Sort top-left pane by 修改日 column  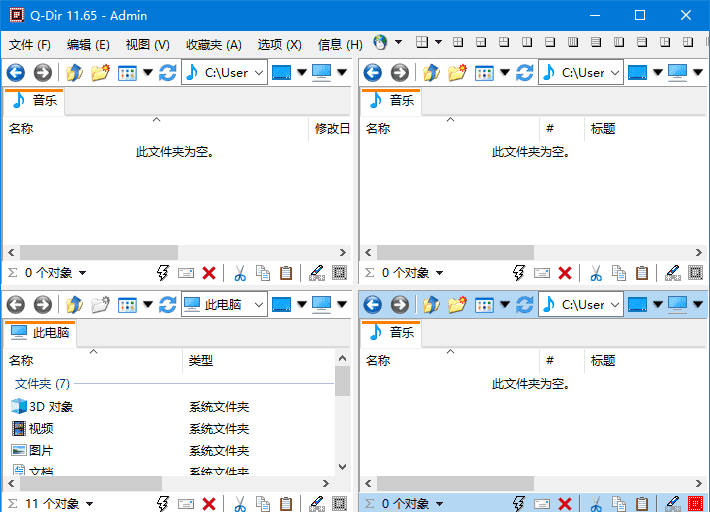(x=331, y=129)
